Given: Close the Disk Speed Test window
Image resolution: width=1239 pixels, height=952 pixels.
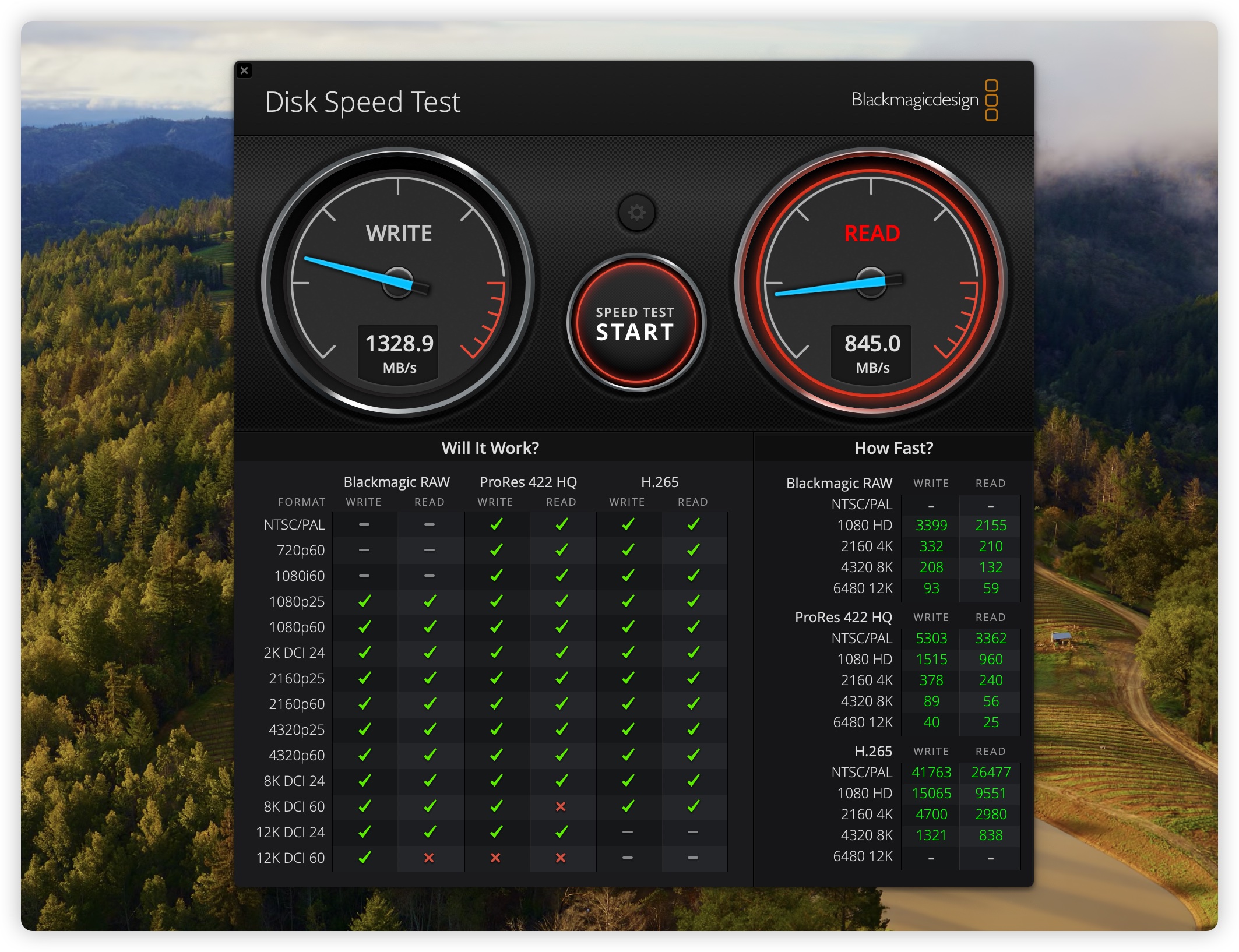Looking at the screenshot, I should (244, 70).
